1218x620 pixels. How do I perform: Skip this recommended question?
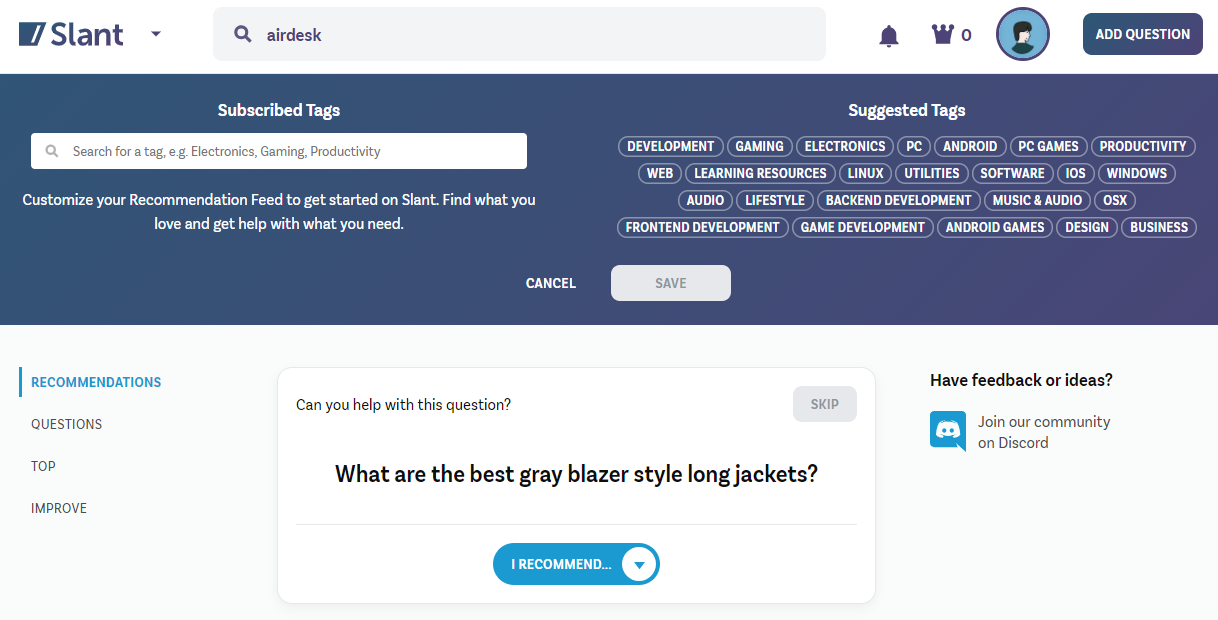point(824,404)
